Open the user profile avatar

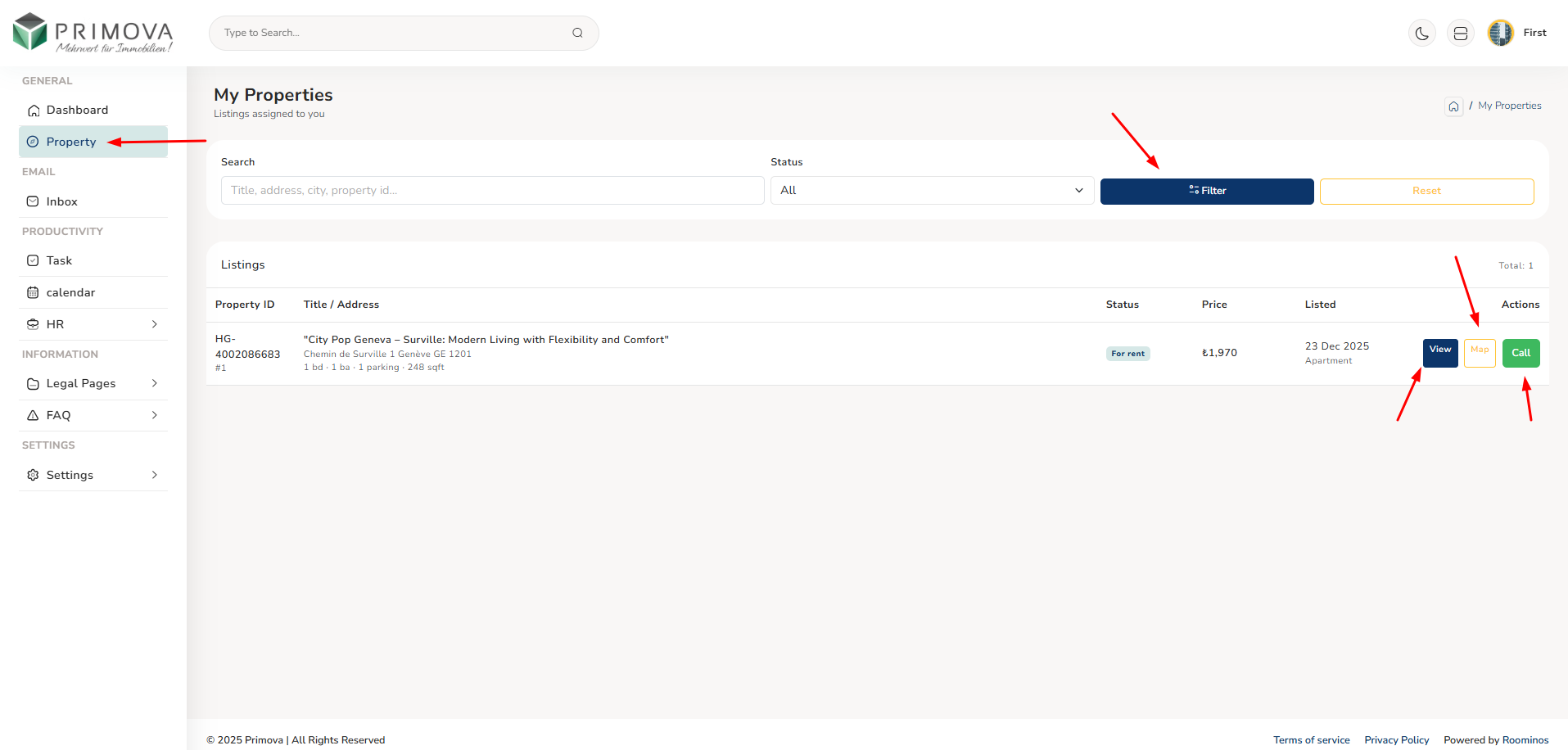1500,34
